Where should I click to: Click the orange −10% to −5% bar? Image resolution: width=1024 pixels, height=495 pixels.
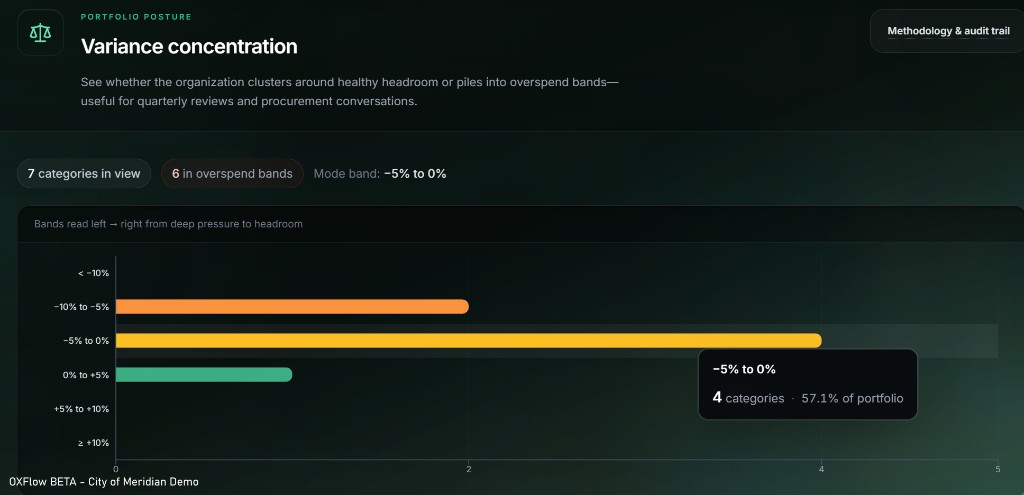[x=292, y=306]
